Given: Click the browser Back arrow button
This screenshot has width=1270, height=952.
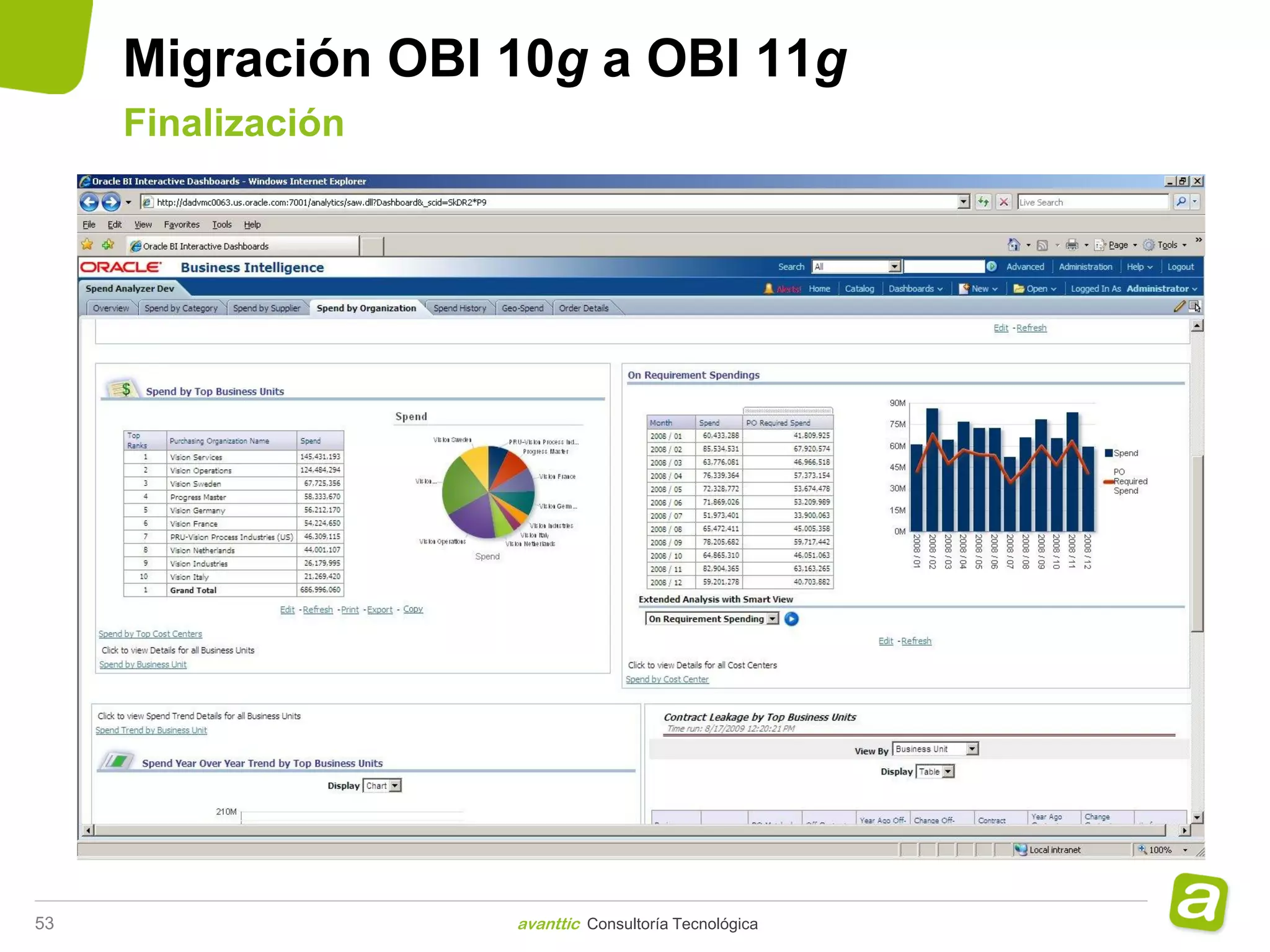Looking at the screenshot, I should tap(89, 202).
